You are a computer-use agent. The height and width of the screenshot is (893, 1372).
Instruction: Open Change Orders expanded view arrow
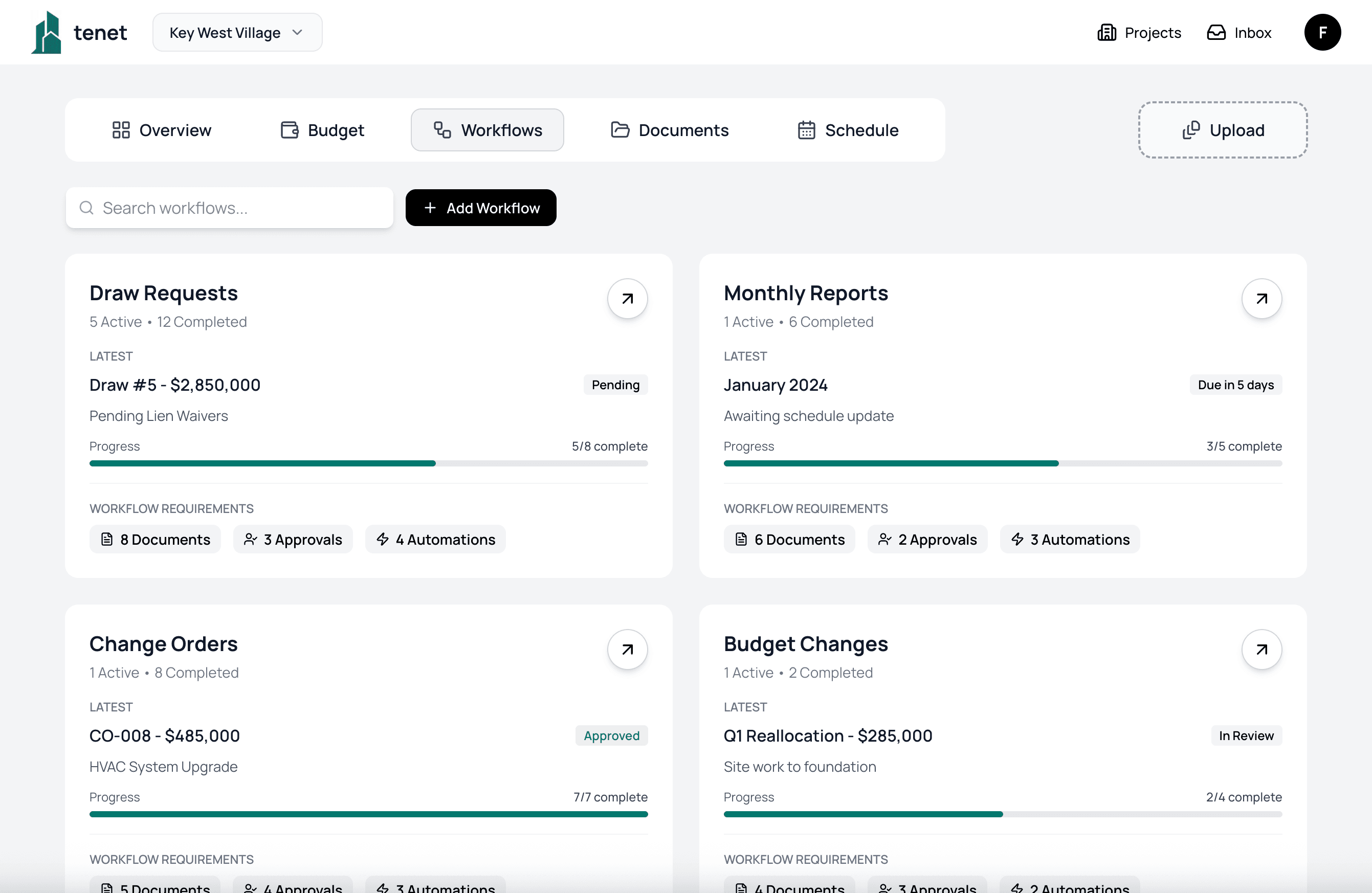[x=627, y=649]
